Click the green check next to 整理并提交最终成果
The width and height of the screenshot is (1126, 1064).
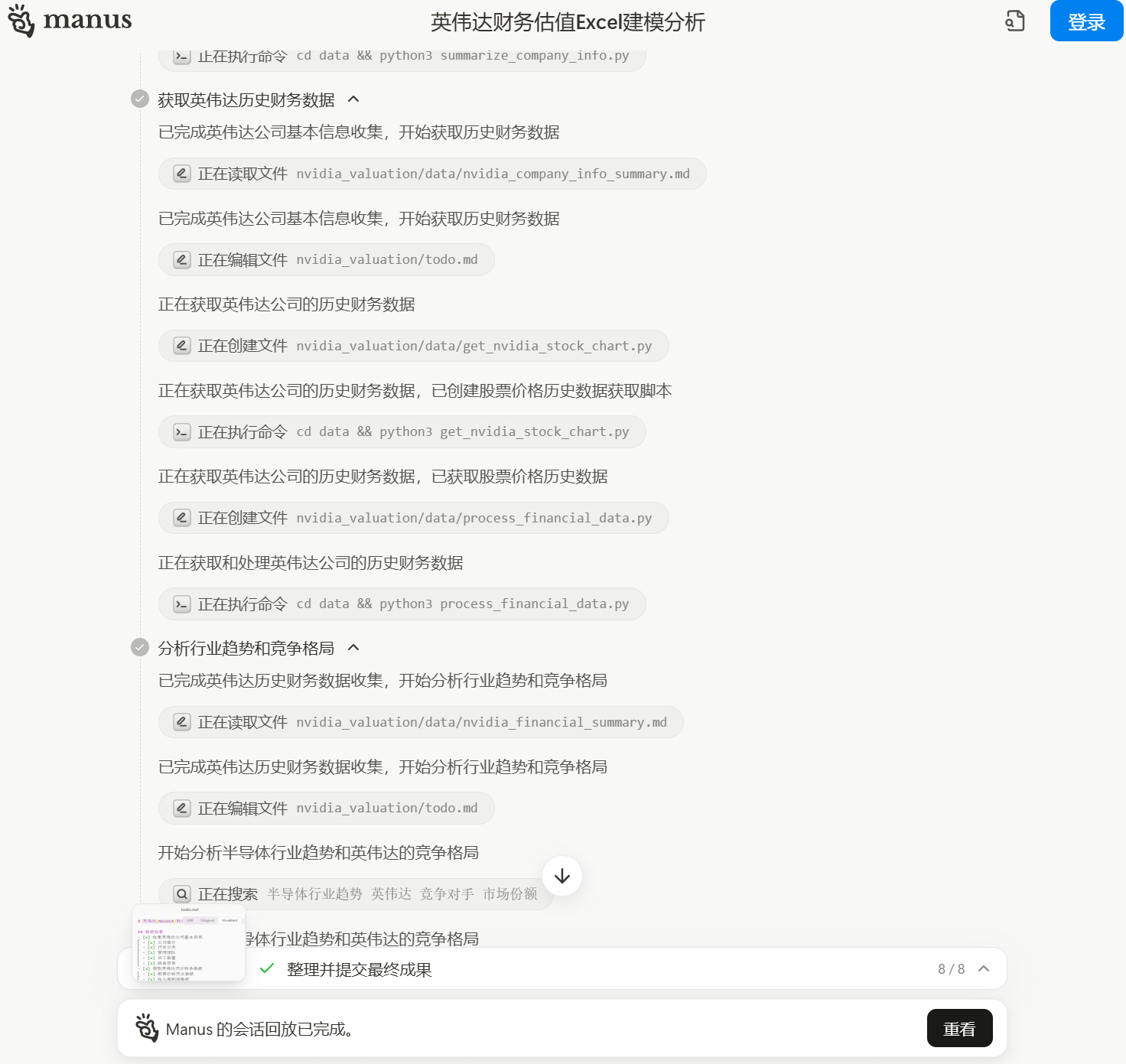(x=267, y=968)
